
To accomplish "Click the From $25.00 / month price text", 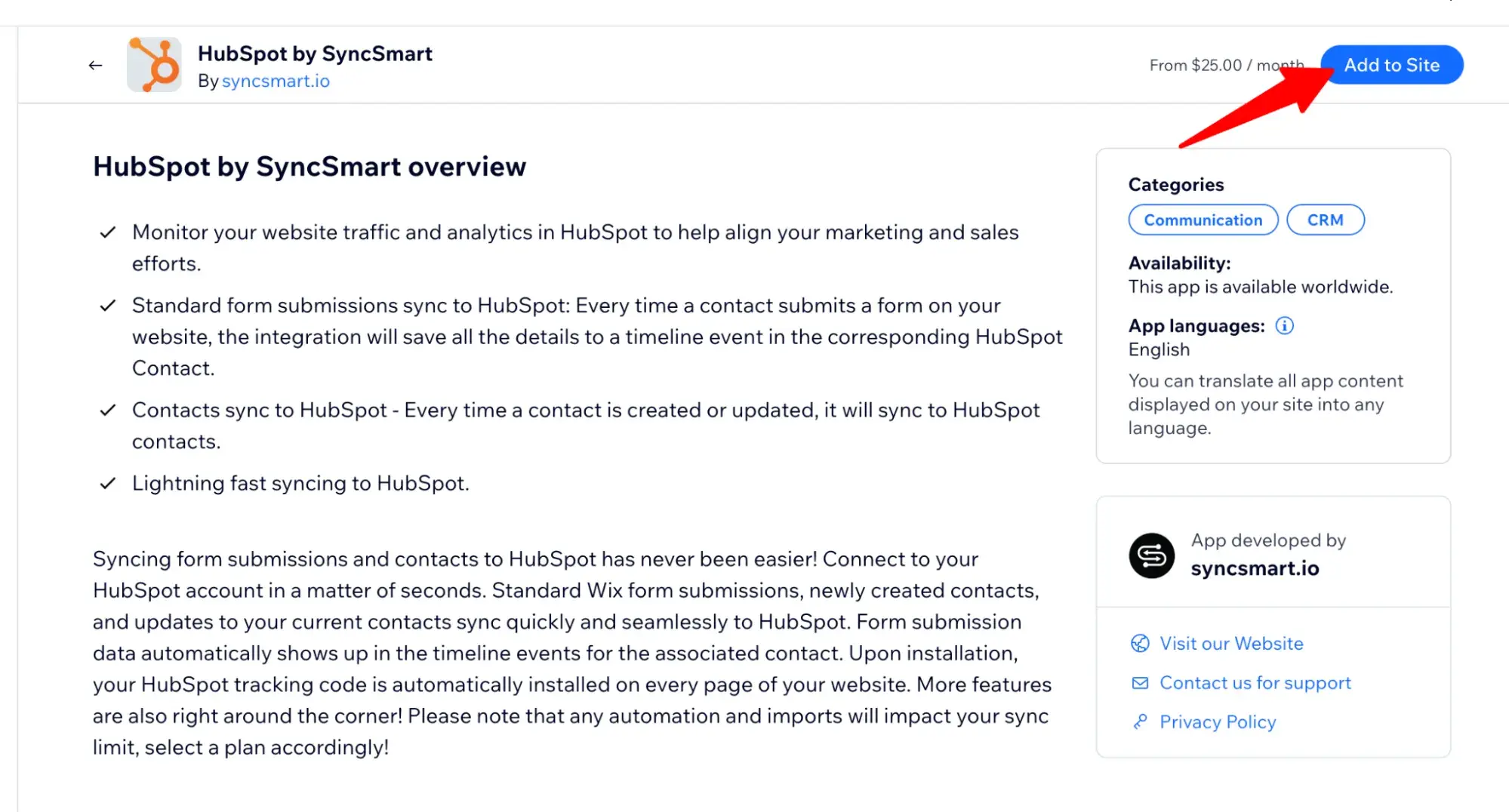I will tap(1224, 66).
